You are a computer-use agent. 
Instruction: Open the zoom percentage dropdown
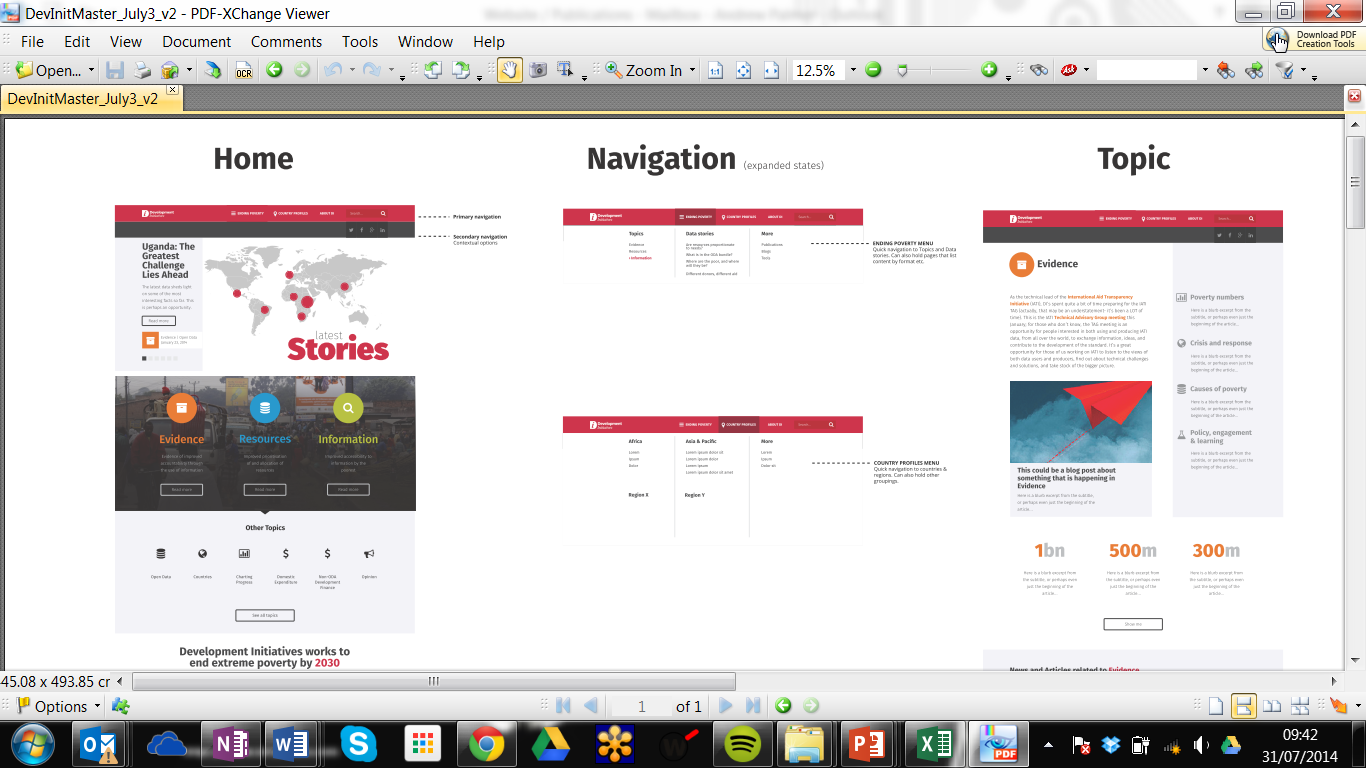pos(852,70)
